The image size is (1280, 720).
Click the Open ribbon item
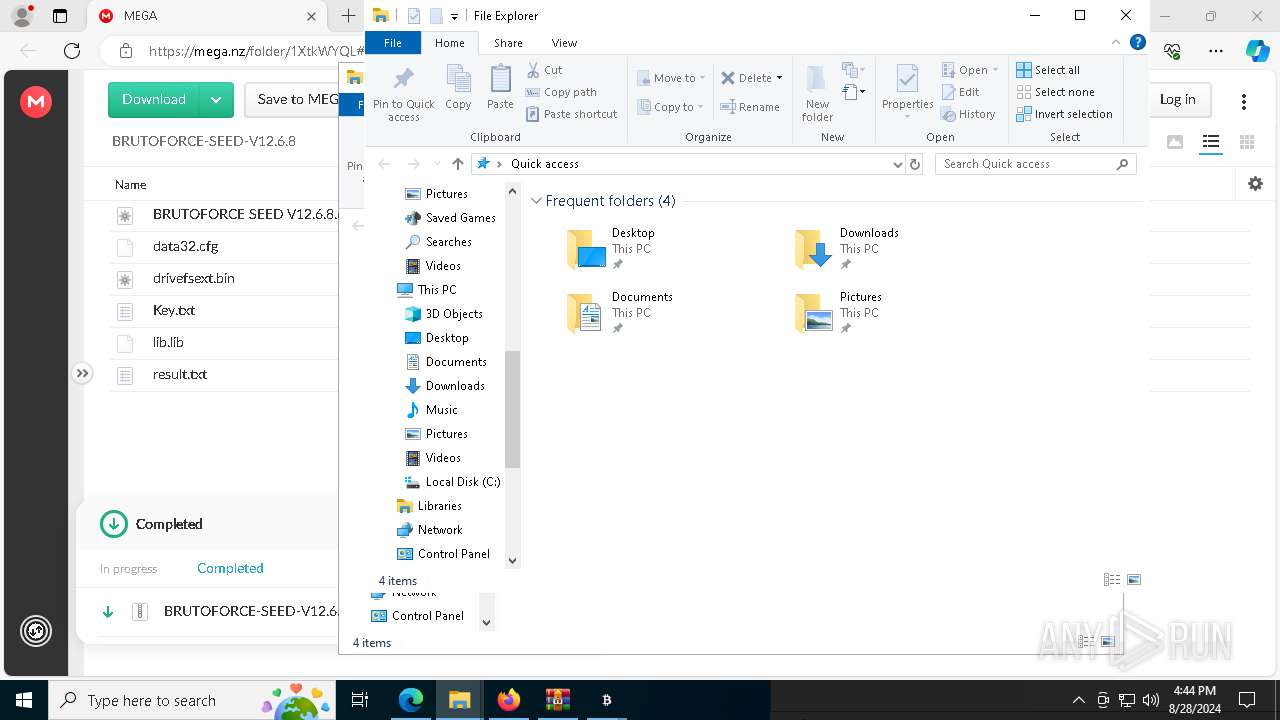coord(970,70)
